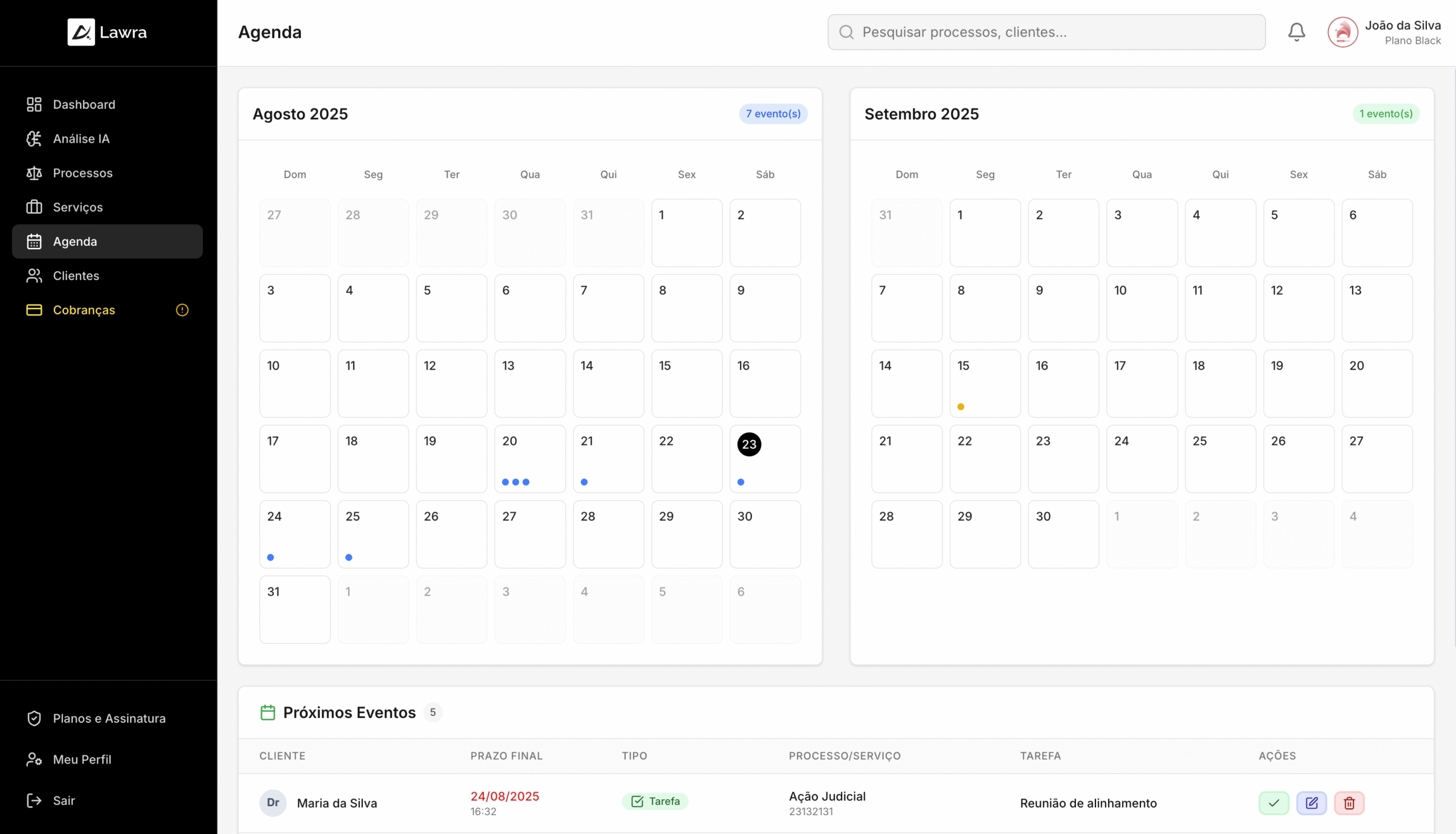Click the 7 evento(s) badge

pos(772,113)
